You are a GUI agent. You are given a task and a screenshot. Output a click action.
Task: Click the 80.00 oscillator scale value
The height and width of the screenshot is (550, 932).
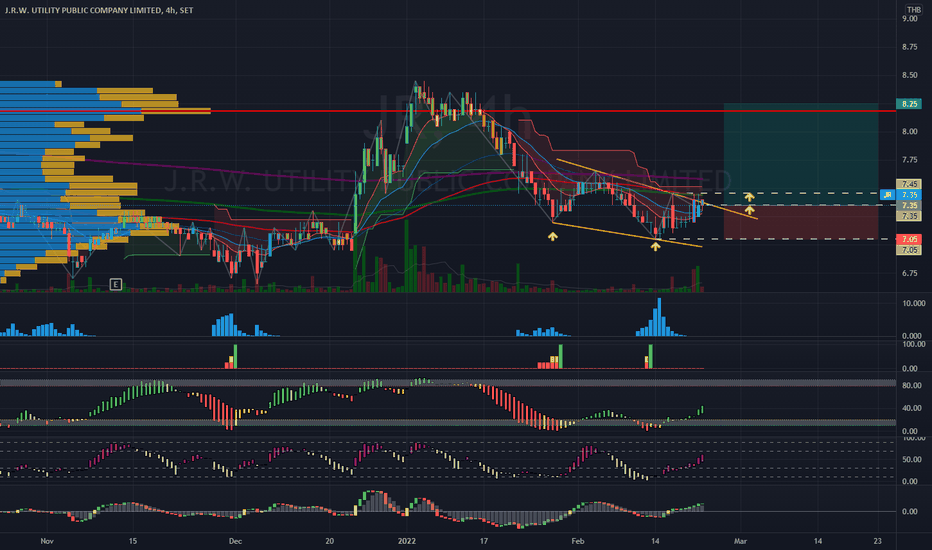click(x=911, y=386)
